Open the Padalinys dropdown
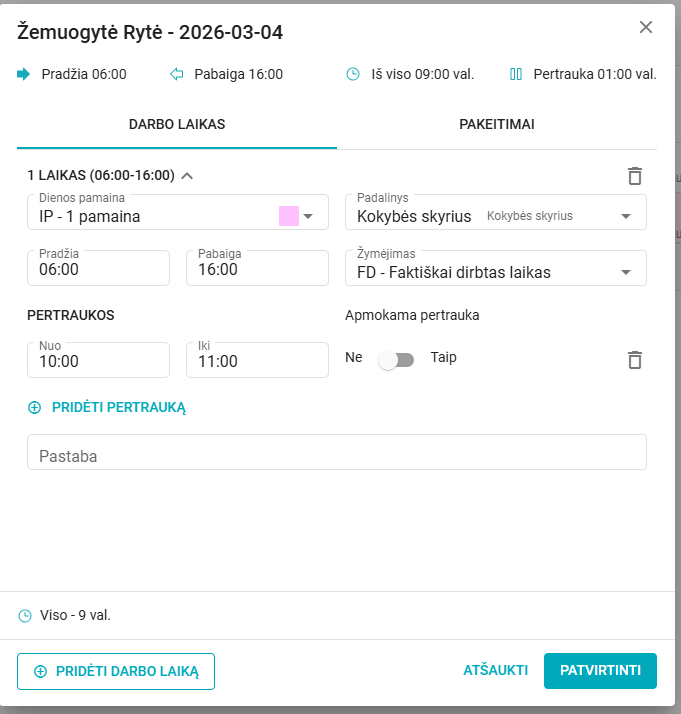Screen dimensions: 681x714 point(626,216)
